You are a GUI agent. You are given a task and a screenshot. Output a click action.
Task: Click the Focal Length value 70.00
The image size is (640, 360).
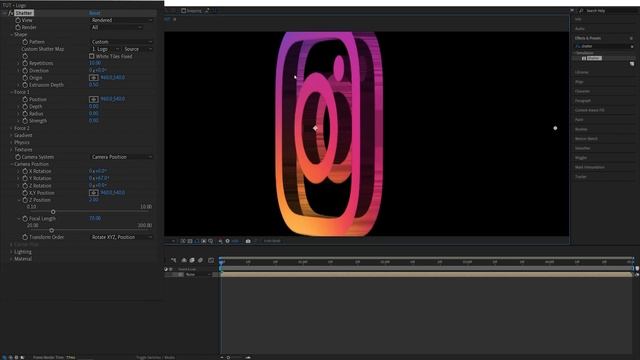pyautogui.click(x=95, y=218)
